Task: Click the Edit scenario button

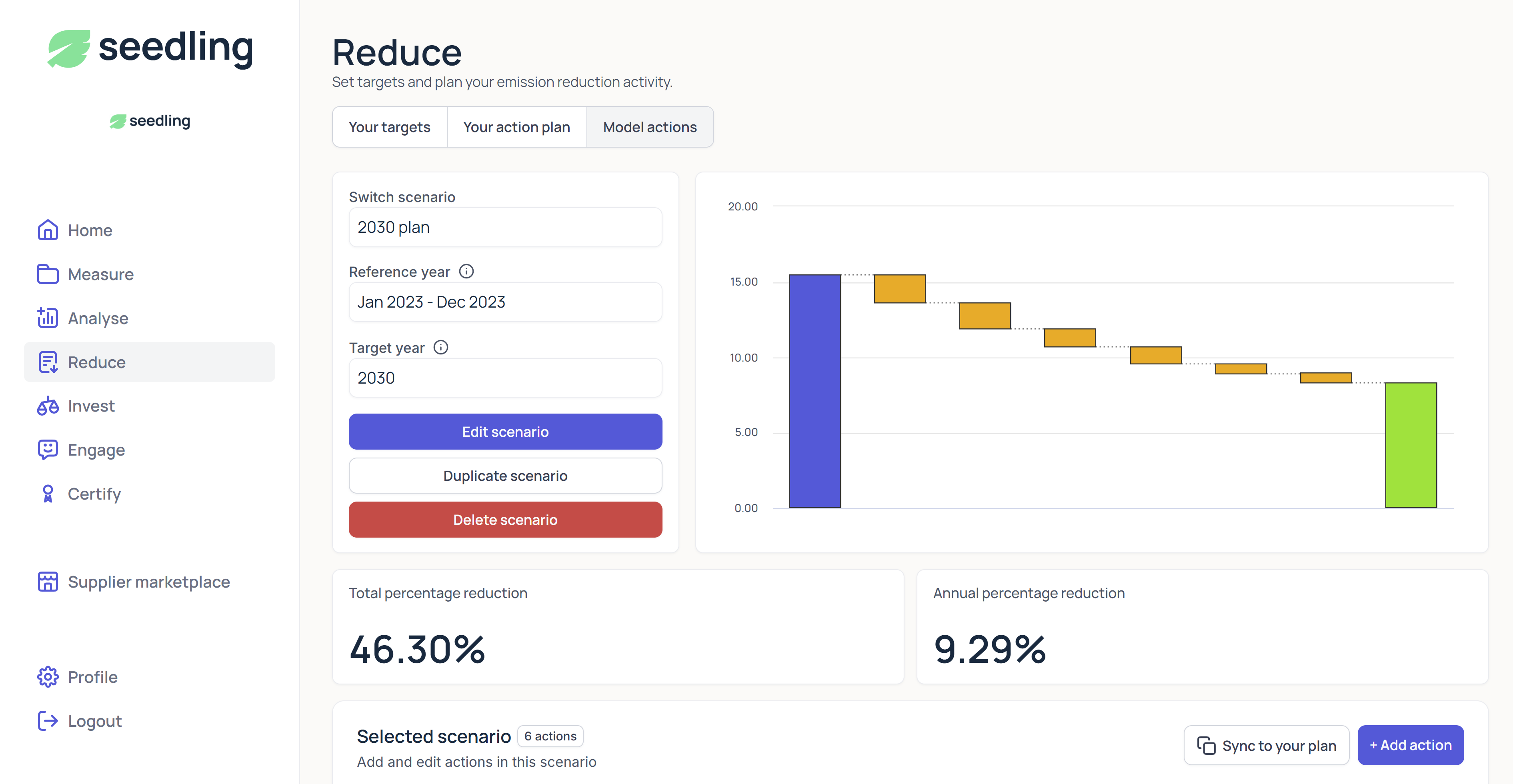Action: [x=505, y=432]
